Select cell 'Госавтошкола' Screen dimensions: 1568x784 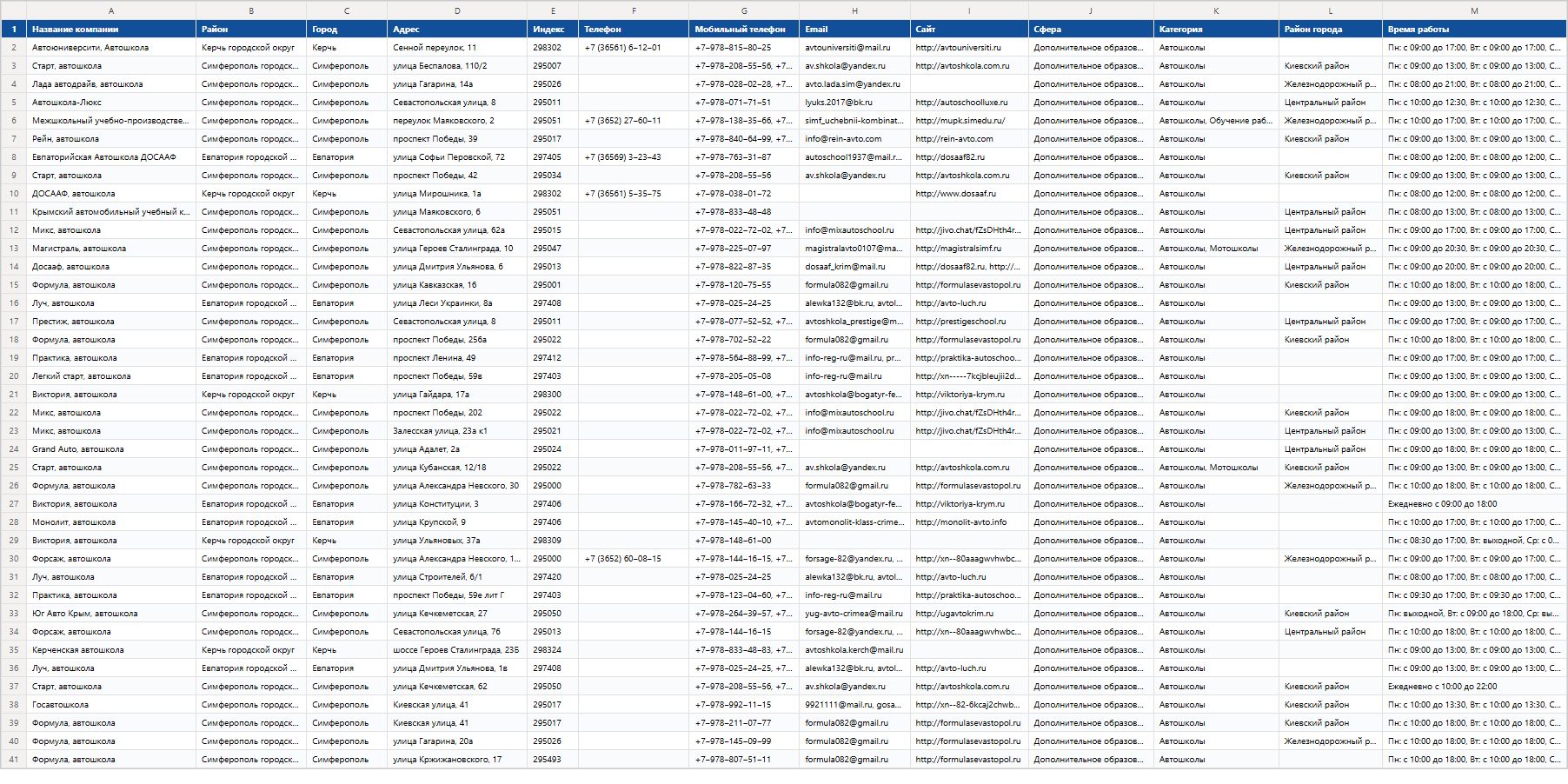[x=111, y=705]
